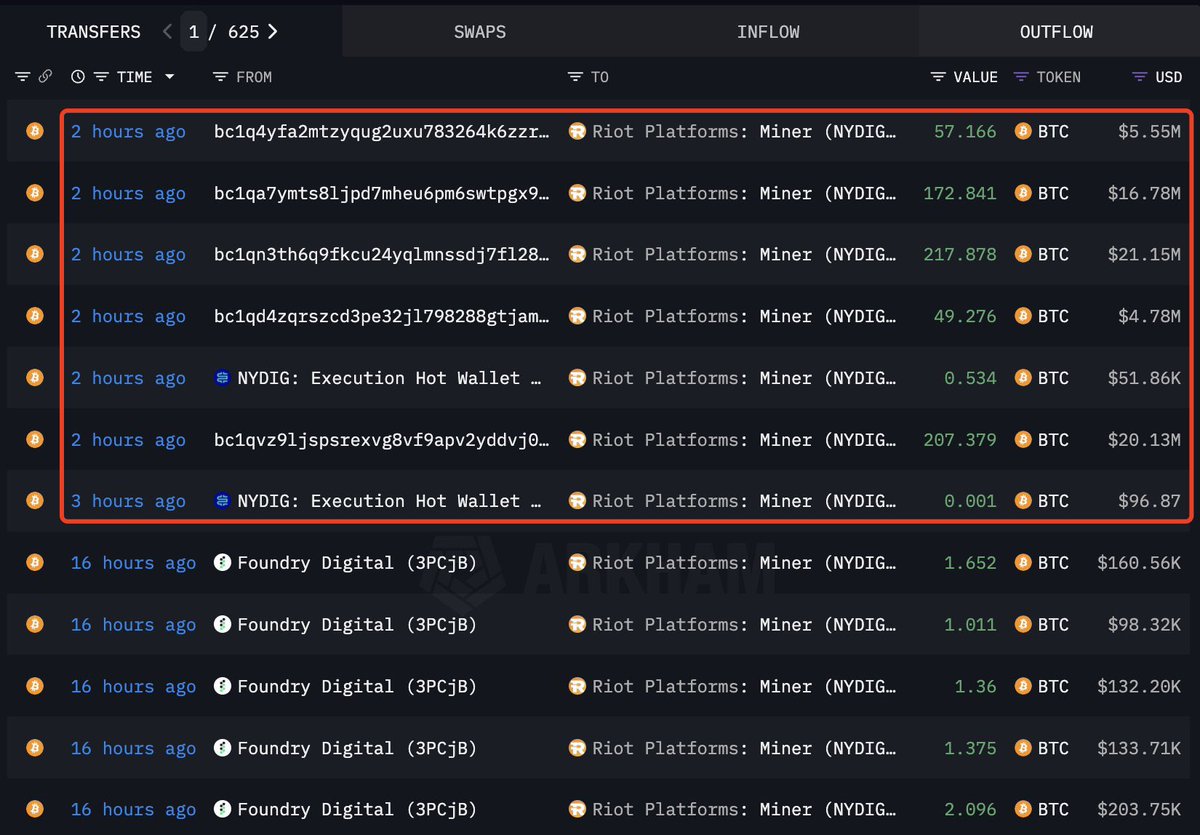Image resolution: width=1200 pixels, height=835 pixels.
Task: Switch to the INFLOW tab
Action: point(768,32)
